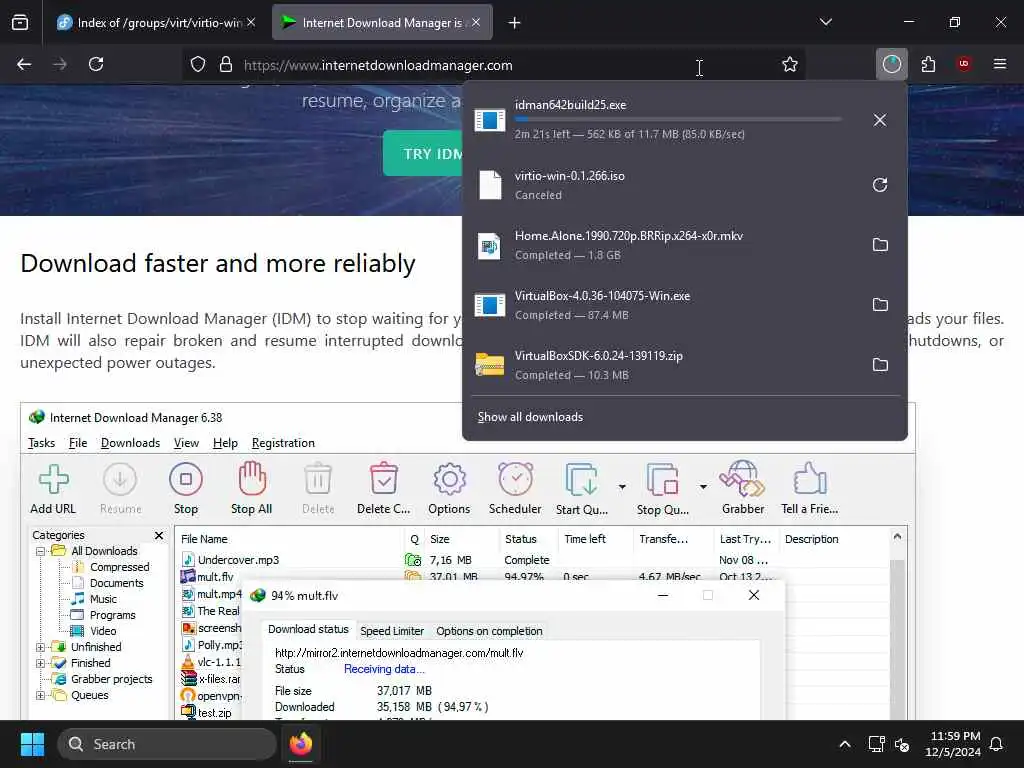Click Stop All hand icon

pos(251,488)
